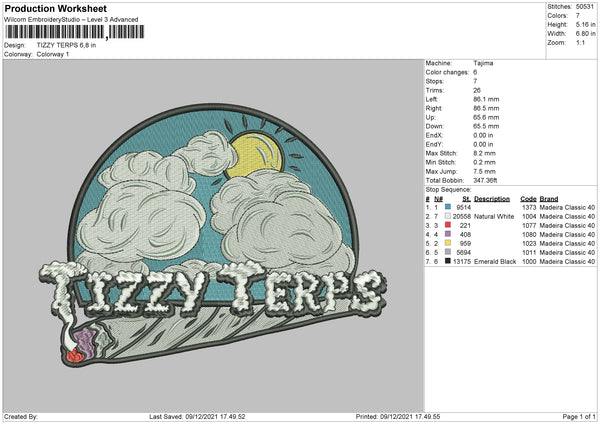Viewport: 600px width, 424px height.
Task: Select the Emerald Black color swatch
Action: 448,261
